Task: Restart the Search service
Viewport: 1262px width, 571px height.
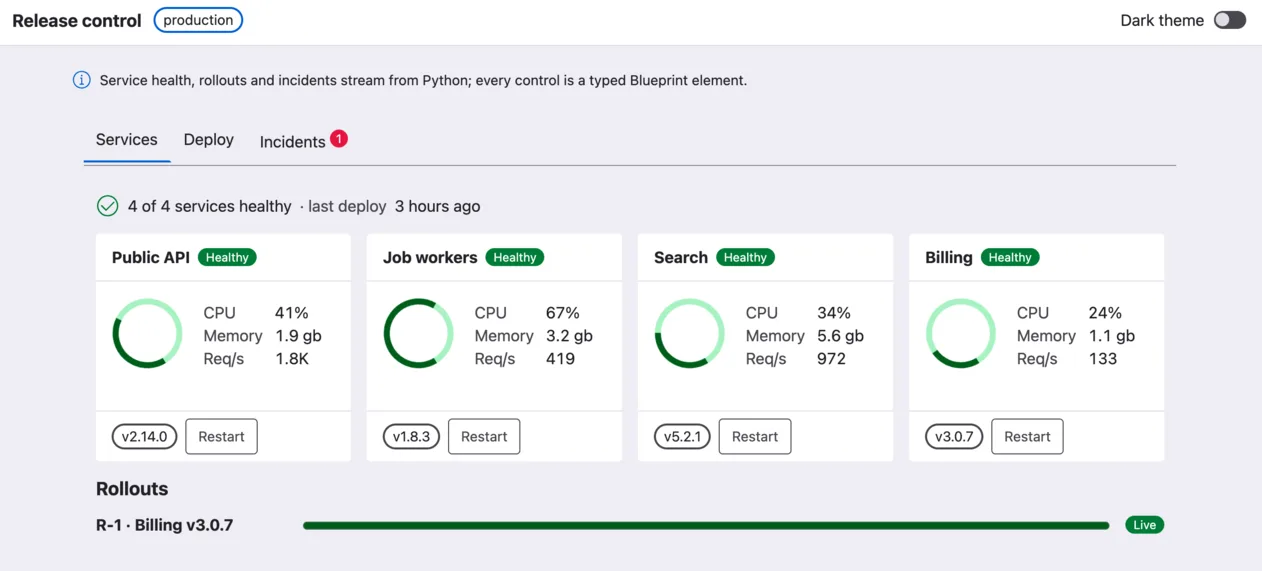Action: coord(755,437)
